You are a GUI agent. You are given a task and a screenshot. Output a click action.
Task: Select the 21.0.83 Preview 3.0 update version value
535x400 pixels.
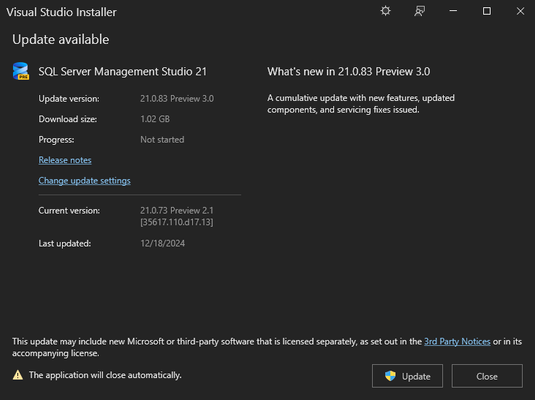tap(177, 99)
